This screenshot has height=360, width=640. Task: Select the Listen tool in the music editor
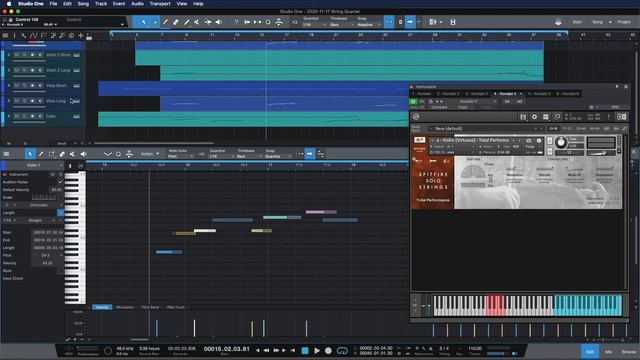coord(83,154)
